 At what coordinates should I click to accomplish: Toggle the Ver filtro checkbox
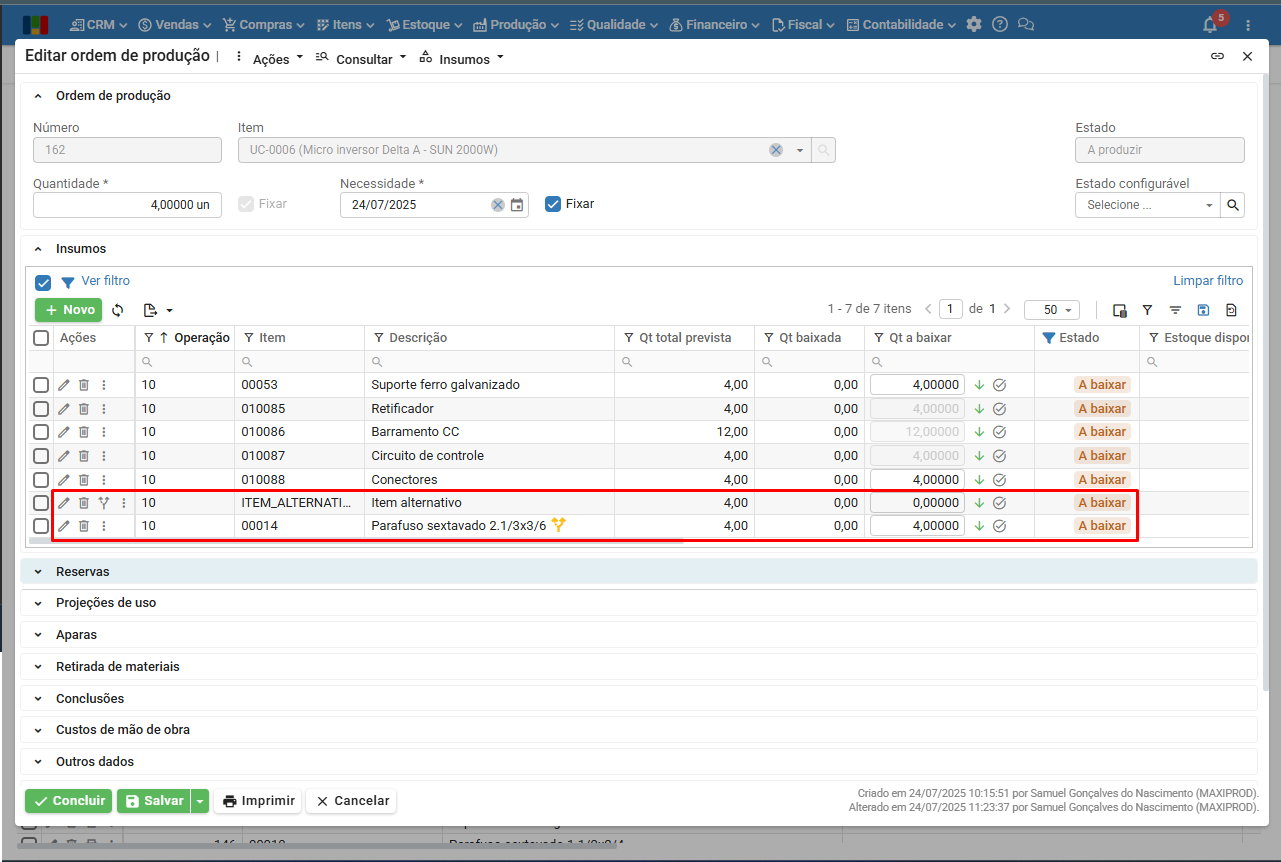click(43, 282)
